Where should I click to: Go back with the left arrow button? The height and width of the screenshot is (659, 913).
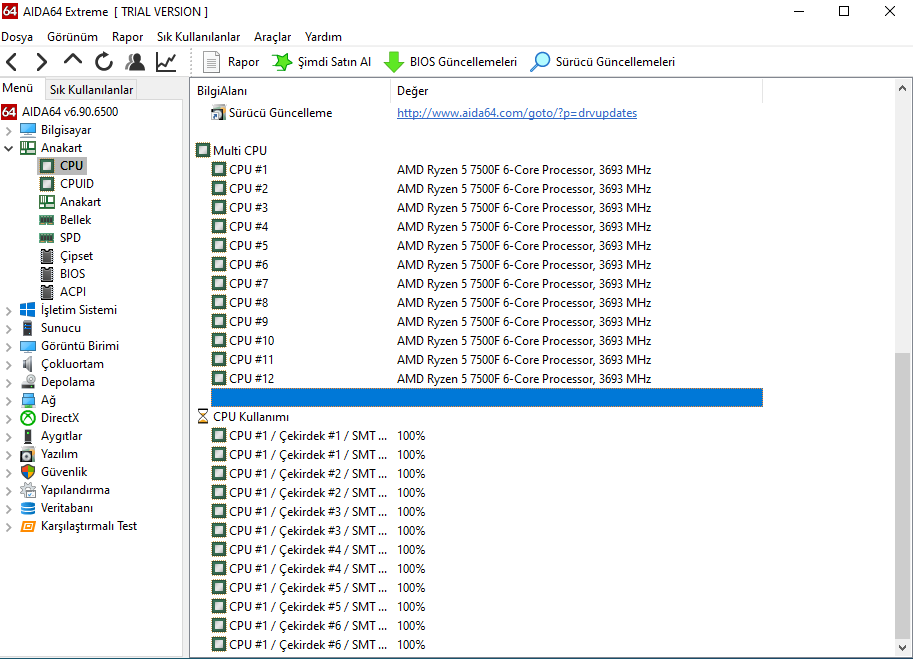[x=12, y=62]
